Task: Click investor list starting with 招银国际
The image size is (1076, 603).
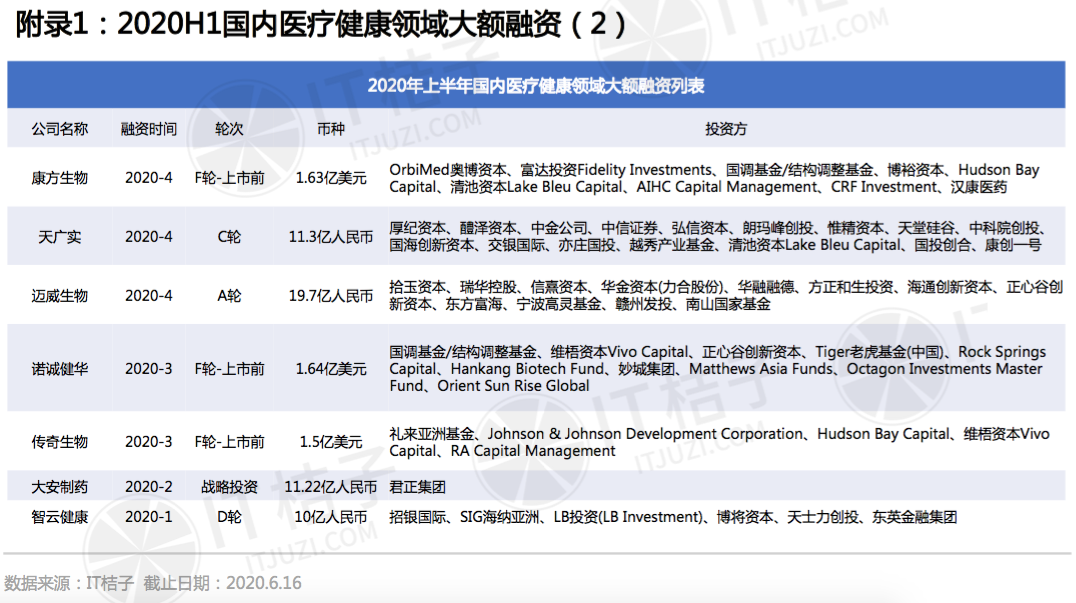Action: pyautogui.click(x=673, y=517)
